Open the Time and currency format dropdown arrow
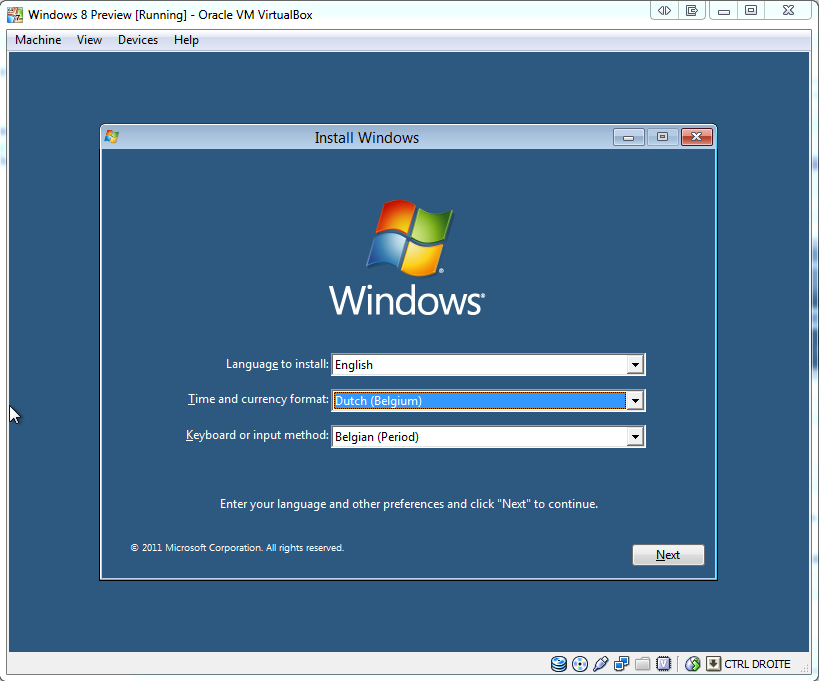The height and width of the screenshot is (681, 819). [634, 401]
